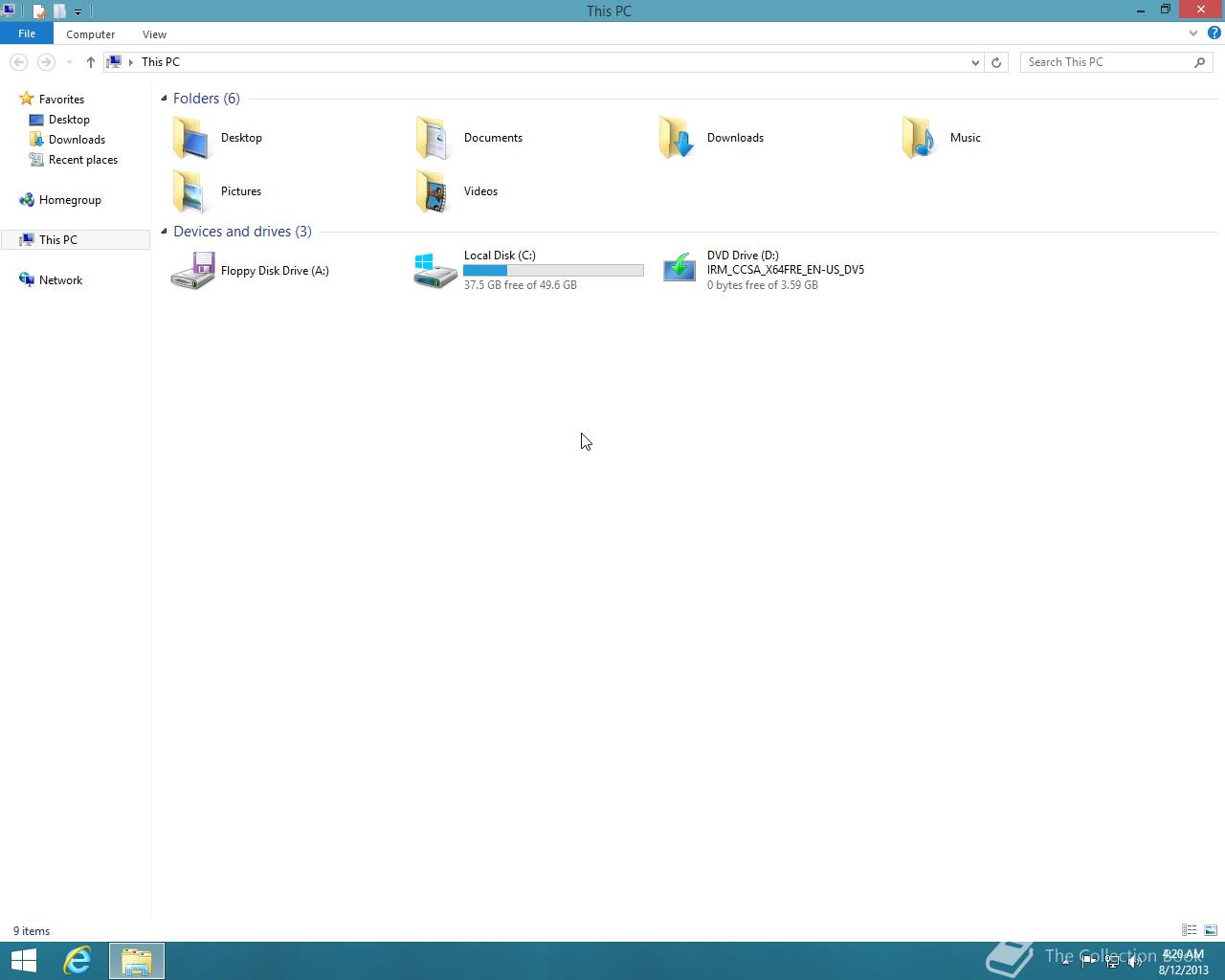Open the Videos folder
This screenshot has width=1225, height=980.
coord(457,191)
